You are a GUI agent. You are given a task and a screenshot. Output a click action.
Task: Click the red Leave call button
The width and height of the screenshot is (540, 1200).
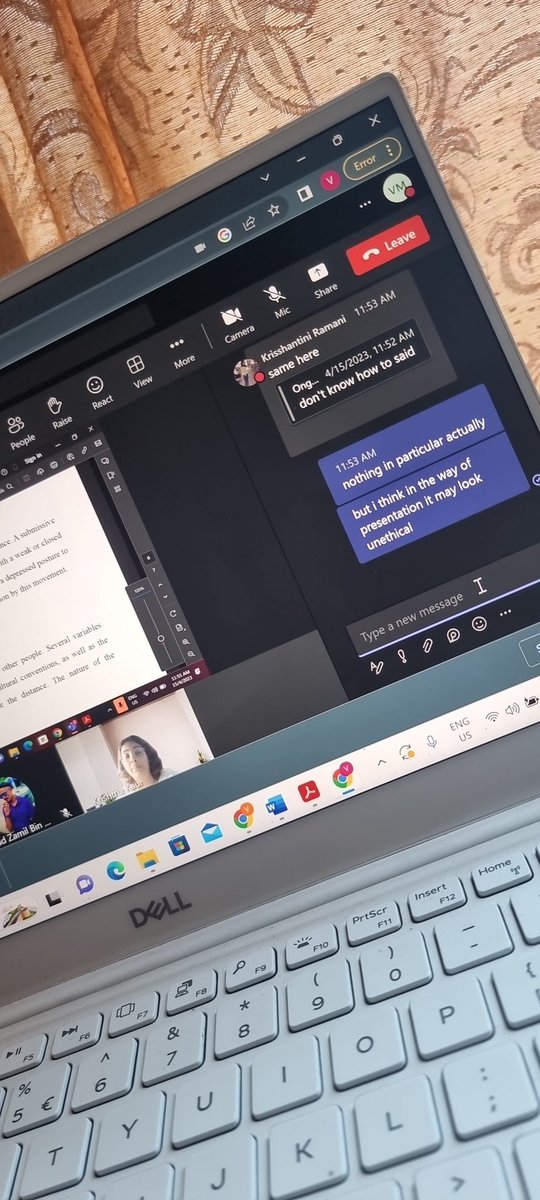pos(388,245)
